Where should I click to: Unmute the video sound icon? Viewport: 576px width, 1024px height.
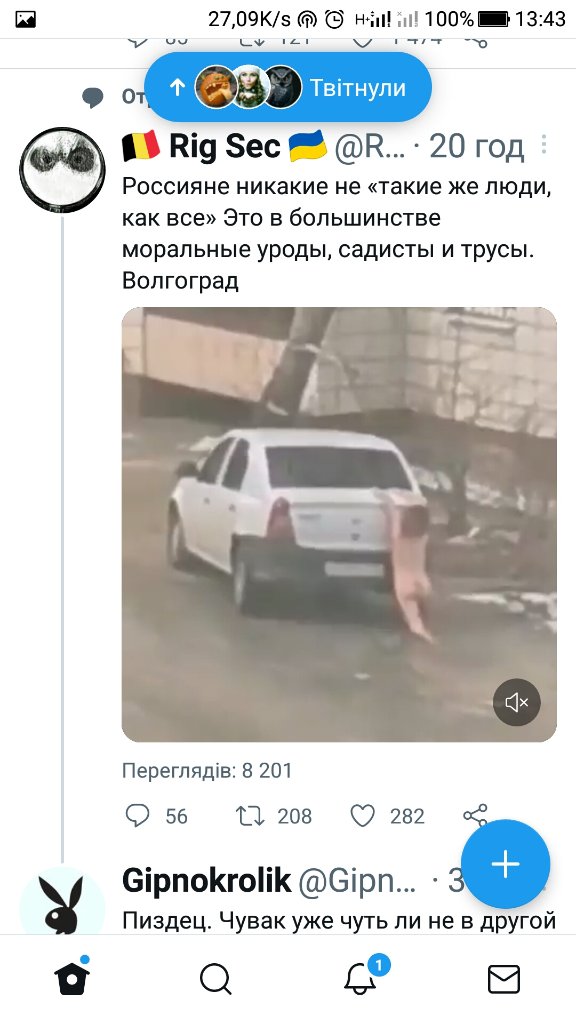[x=517, y=702]
